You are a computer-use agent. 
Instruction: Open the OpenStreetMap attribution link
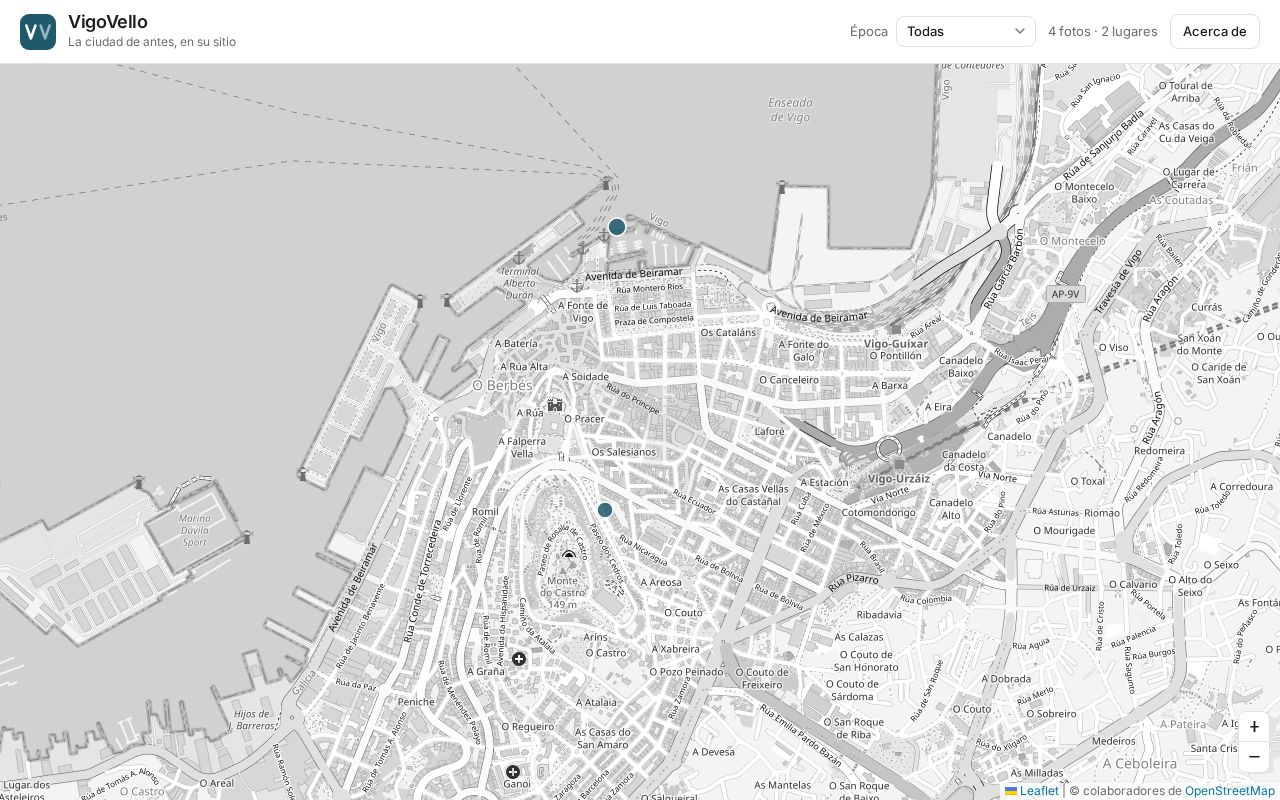pos(1230,791)
